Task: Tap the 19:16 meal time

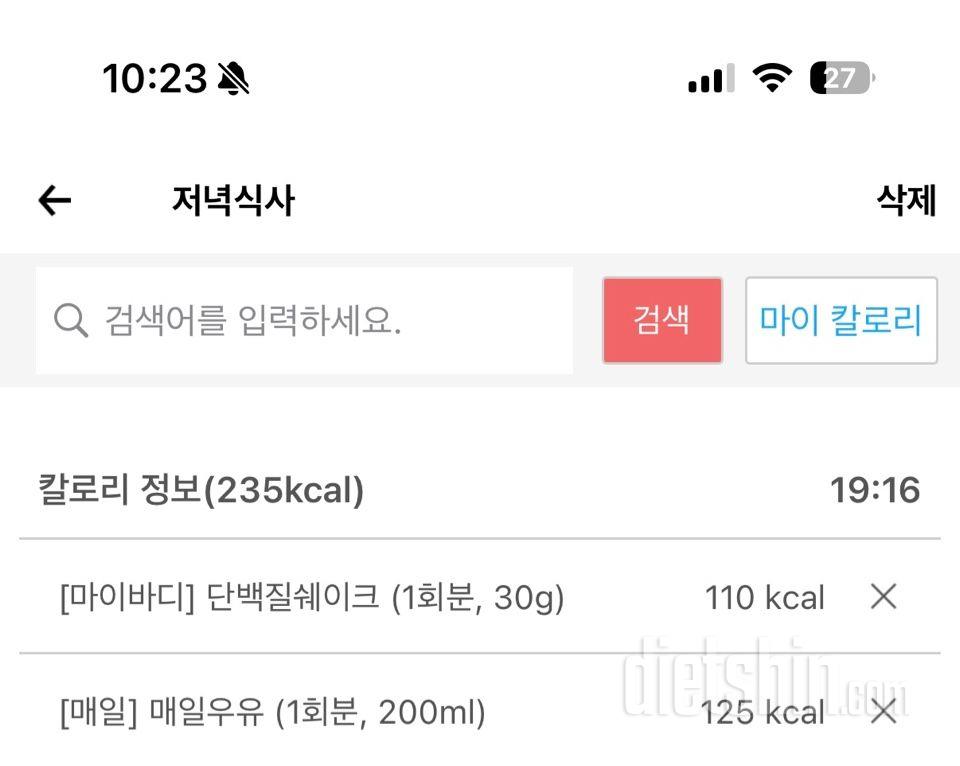Action: [874, 490]
